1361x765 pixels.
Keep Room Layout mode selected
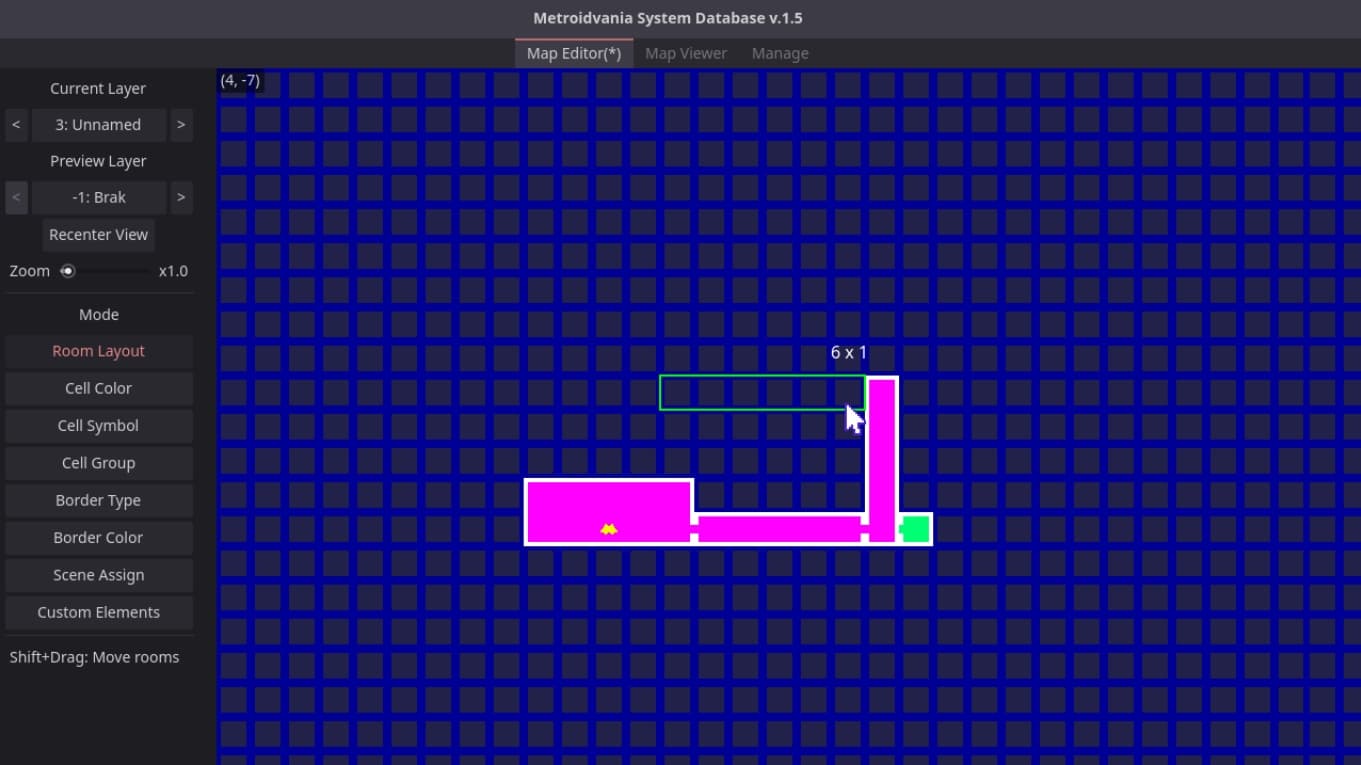pos(98,350)
